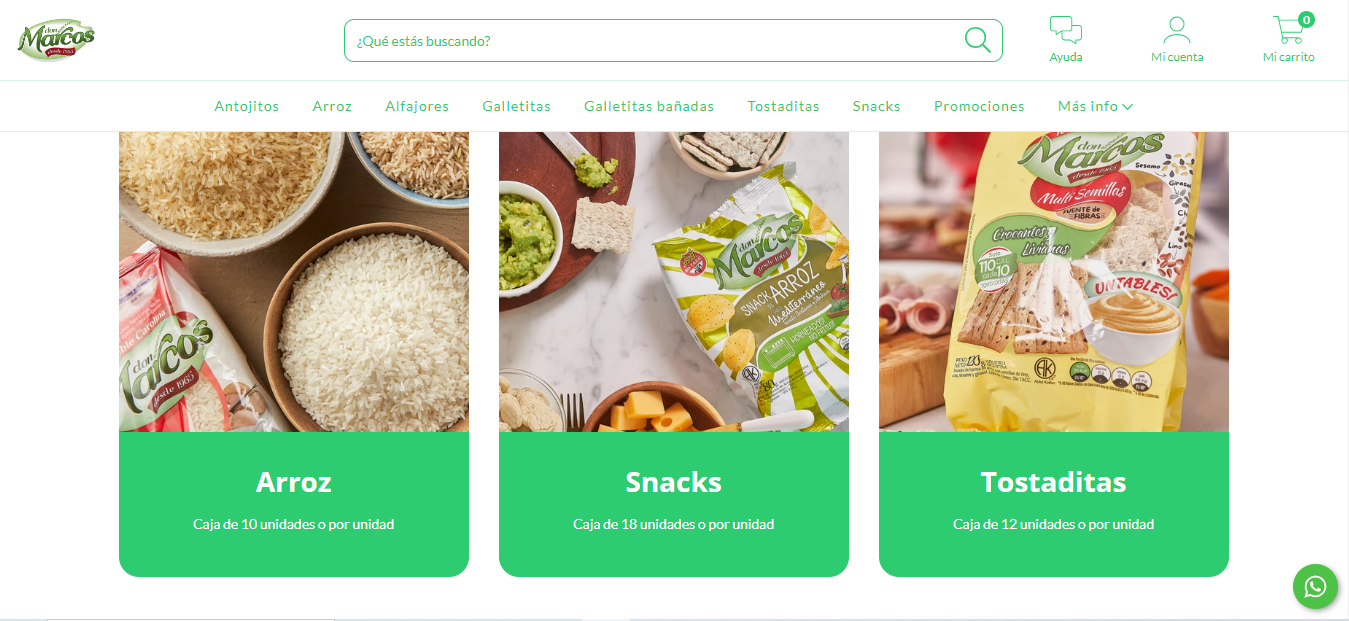Image resolution: width=1349 pixels, height=621 pixels.
Task: Open WhatsApp chat floating button
Action: coord(1315,586)
